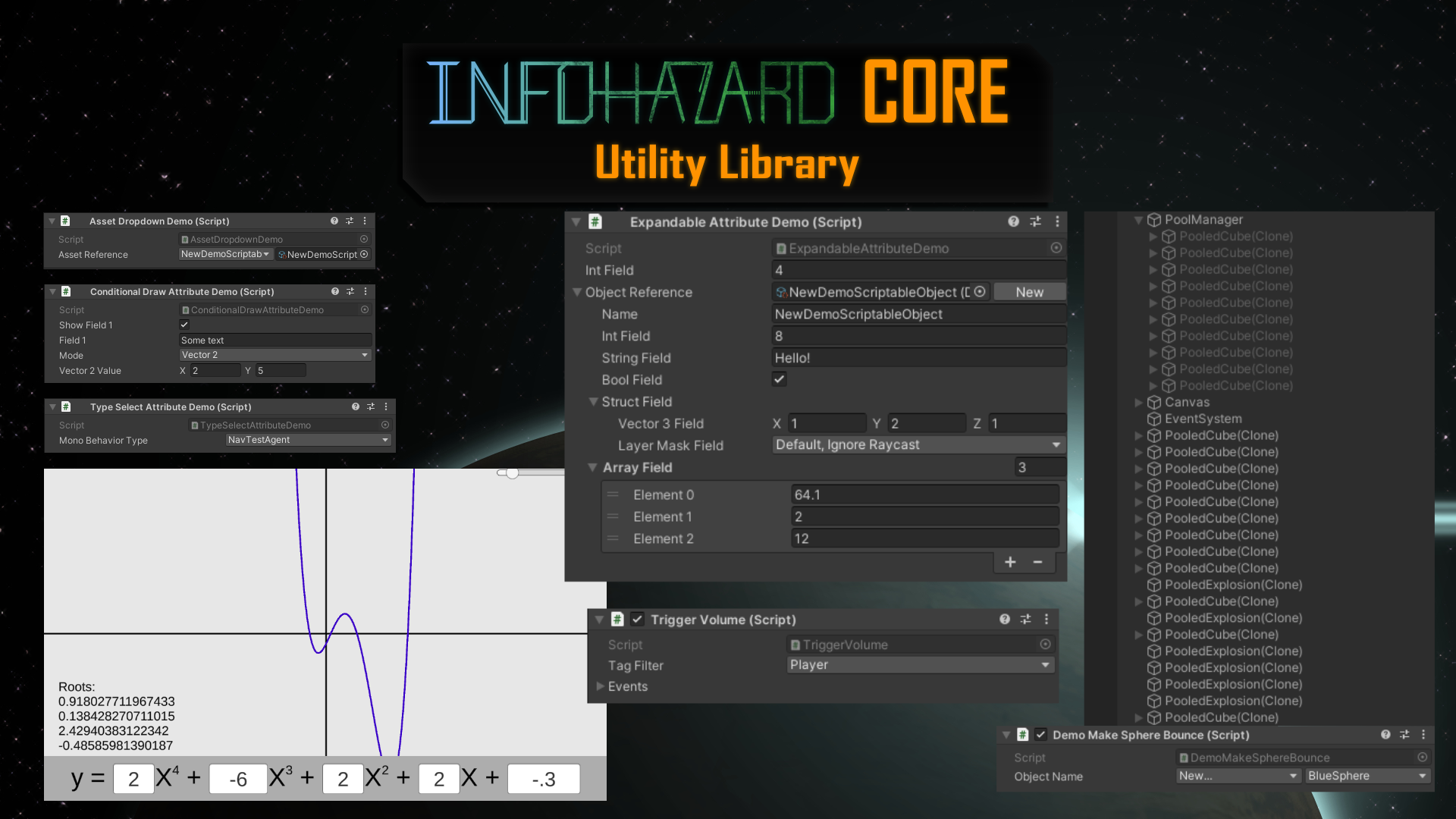
Task: Toggle the Bool Field checkbox
Action: tap(779, 379)
